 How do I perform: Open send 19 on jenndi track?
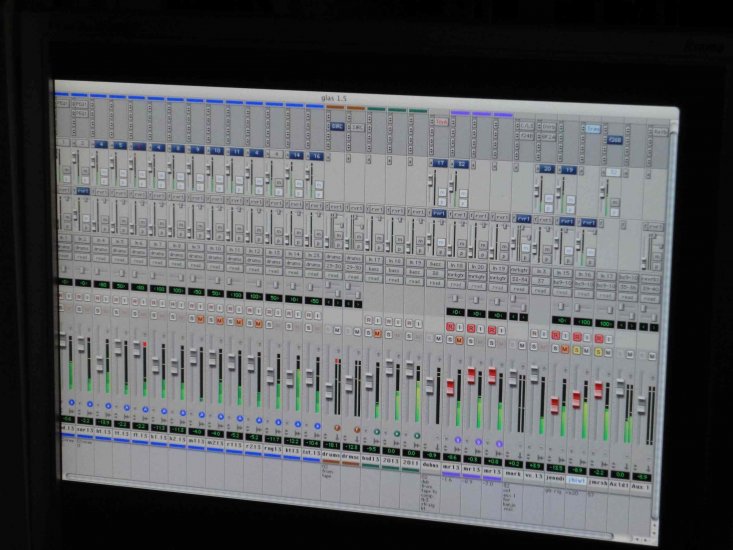tap(568, 170)
